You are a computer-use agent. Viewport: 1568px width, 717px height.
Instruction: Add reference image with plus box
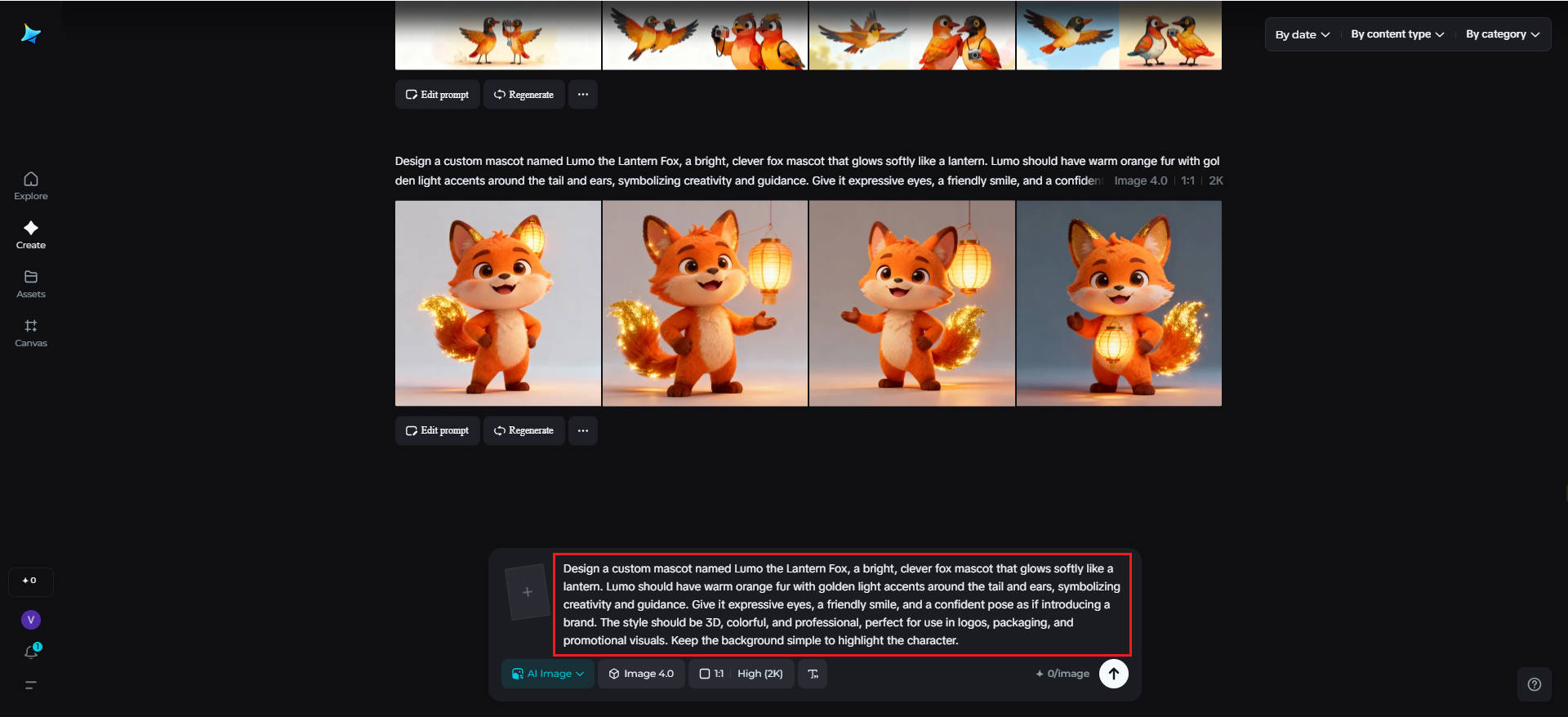coord(527,592)
